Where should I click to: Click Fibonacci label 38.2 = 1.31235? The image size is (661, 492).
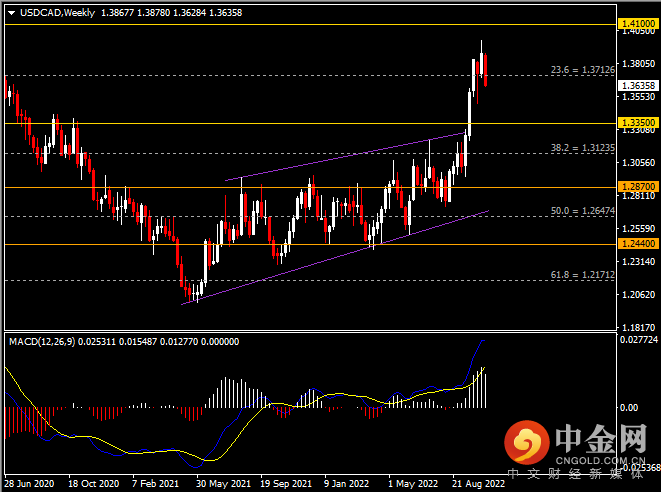pyautogui.click(x=583, y=148)
